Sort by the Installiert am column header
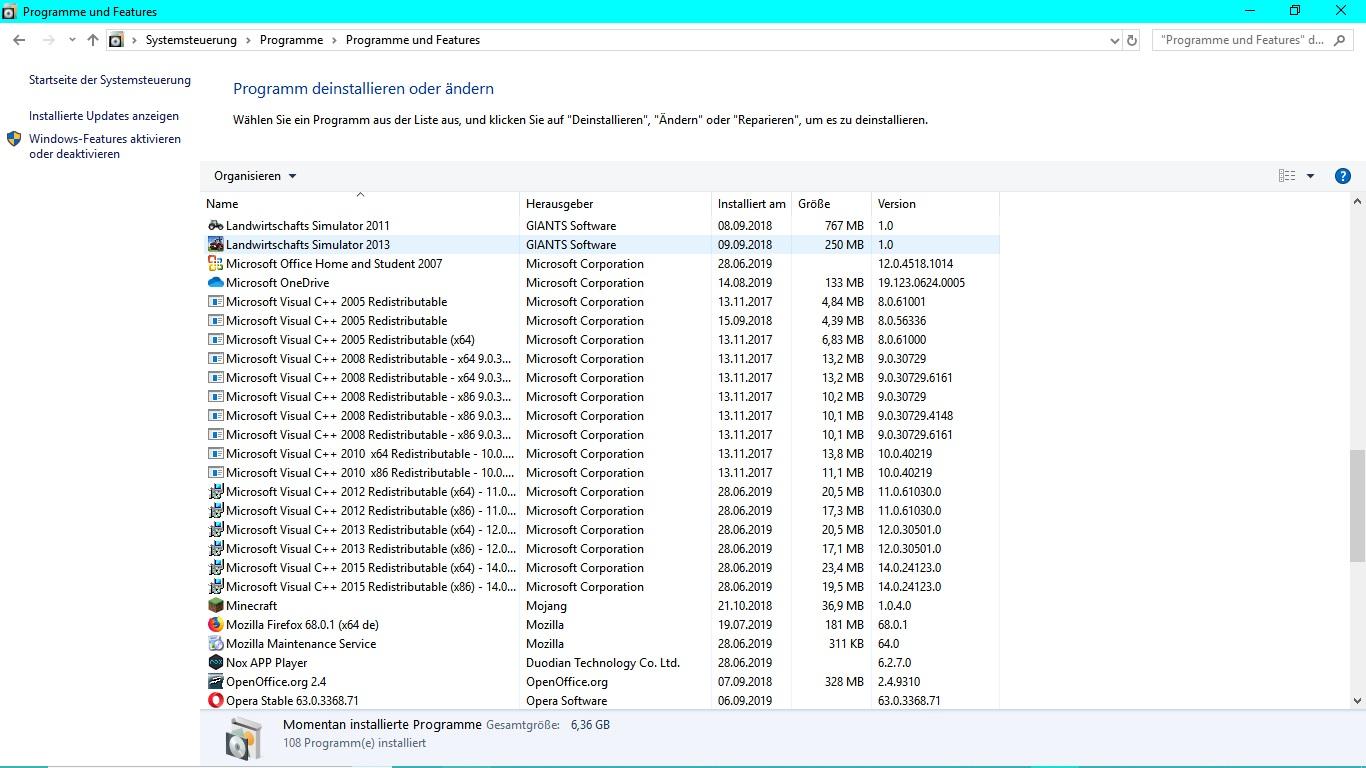This screenshot has height=768, width=1366. coord(751,204)
